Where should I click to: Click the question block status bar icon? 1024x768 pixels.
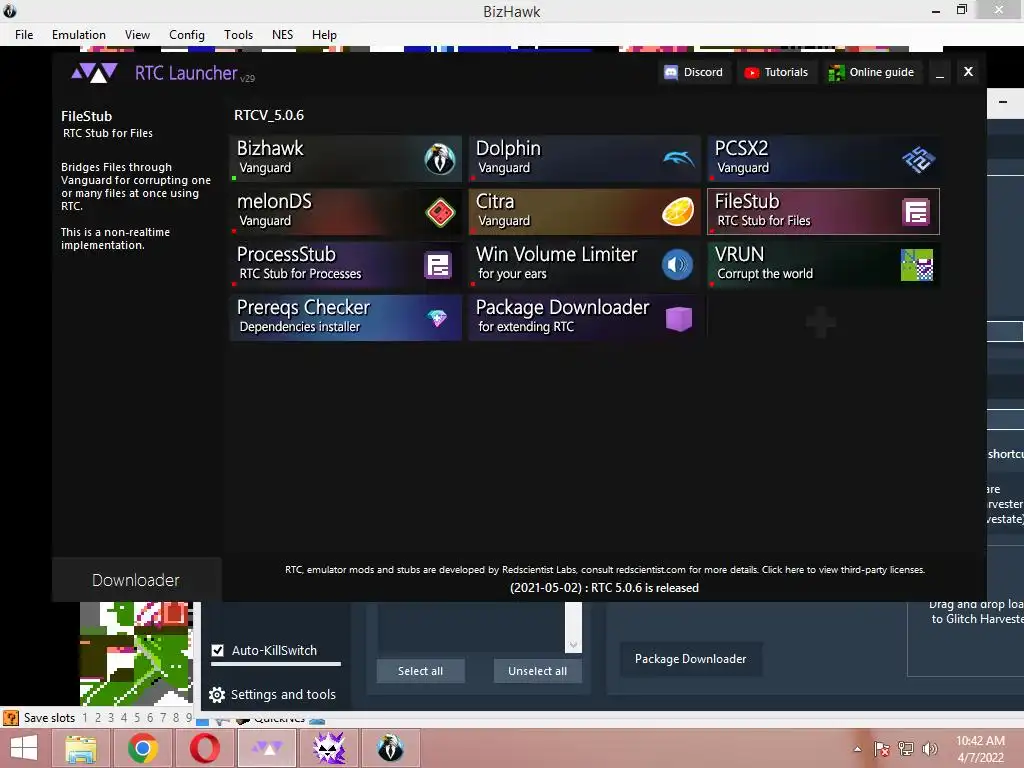click(x=10, y=718)
